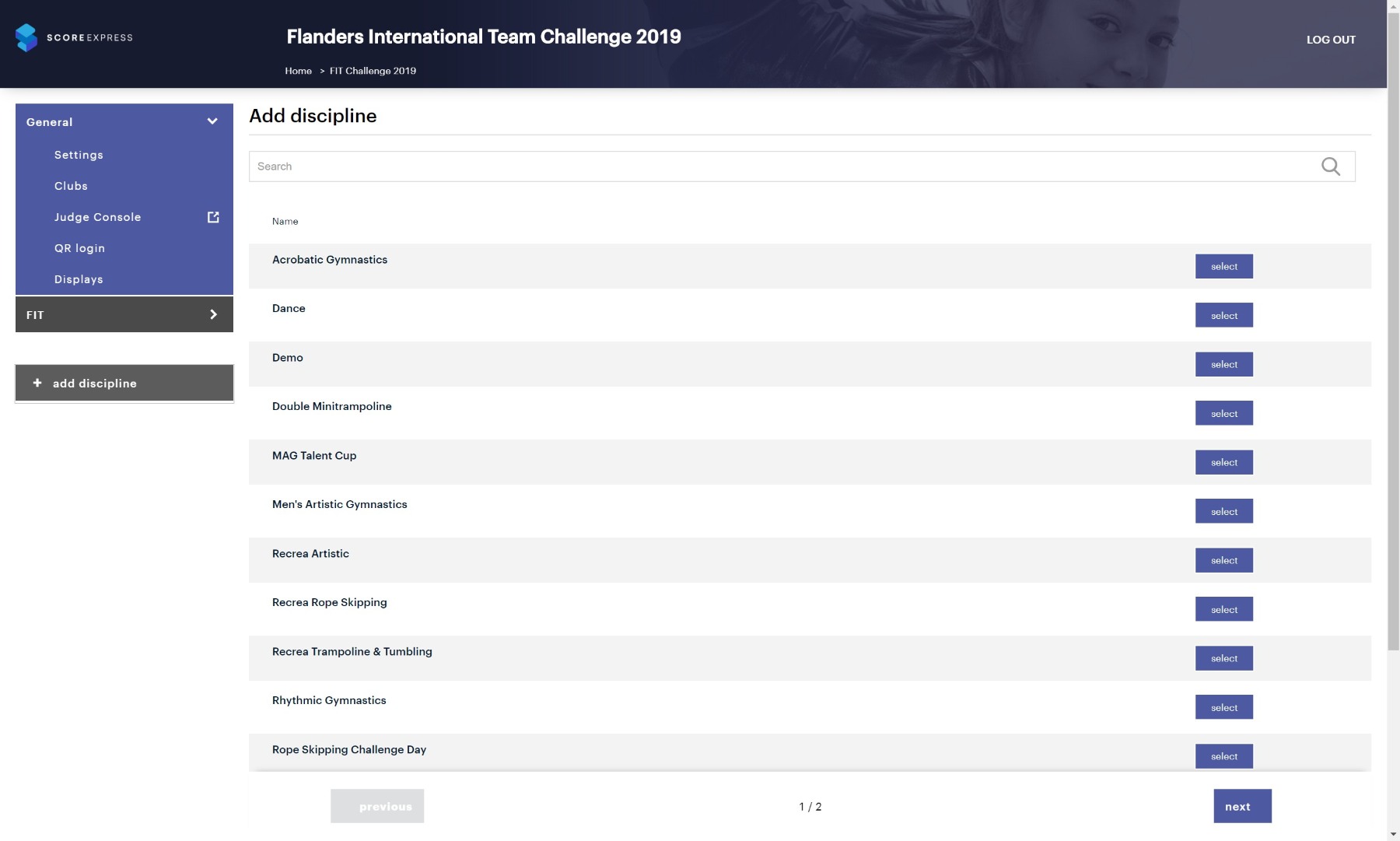Click LOG OUT in the header

1331,40
